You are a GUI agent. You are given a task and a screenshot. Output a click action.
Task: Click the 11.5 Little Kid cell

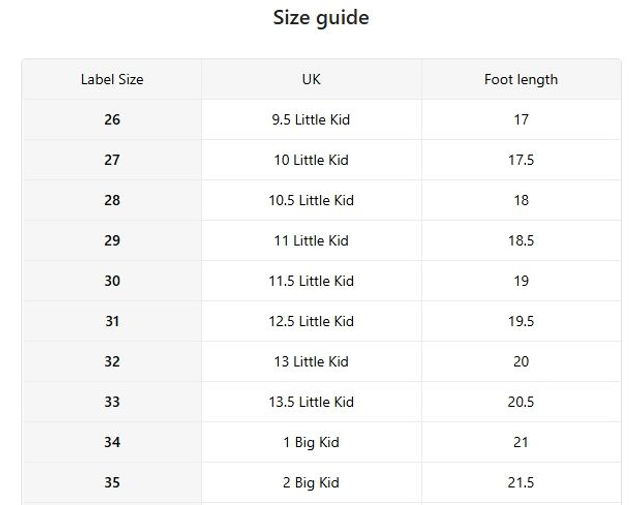pos(311,281)
